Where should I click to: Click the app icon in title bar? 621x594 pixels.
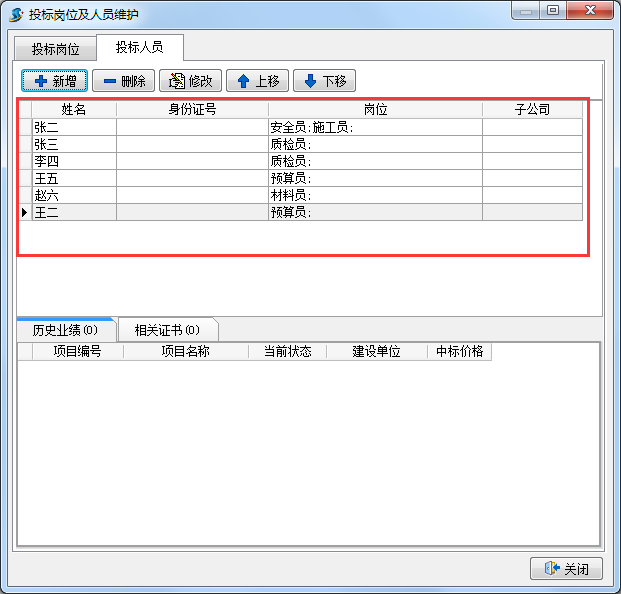pos(16,13)
